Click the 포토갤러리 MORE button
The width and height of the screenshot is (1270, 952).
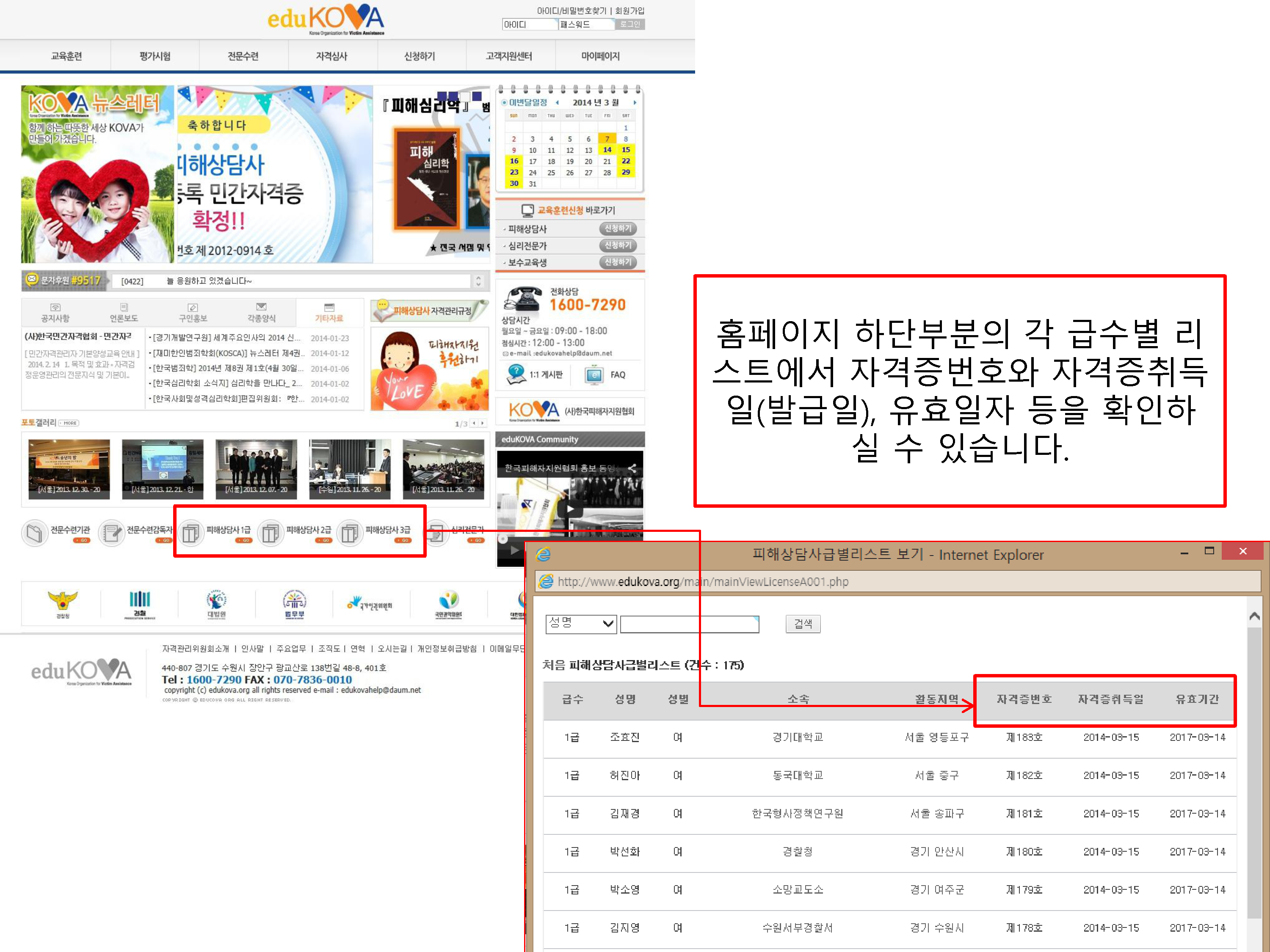click(x=69, y=423)
